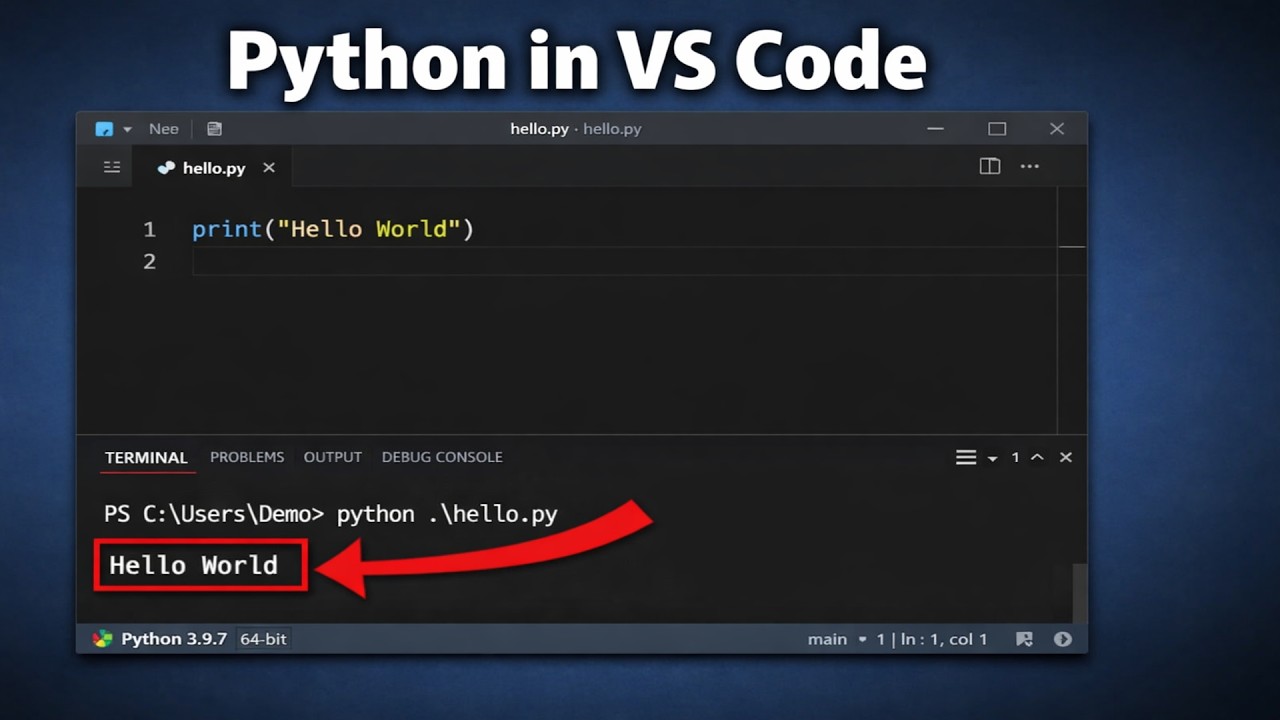Screen dimensions: 1280x720
Task: Click line number 1 in the gutter
Action: pos(149,229)
